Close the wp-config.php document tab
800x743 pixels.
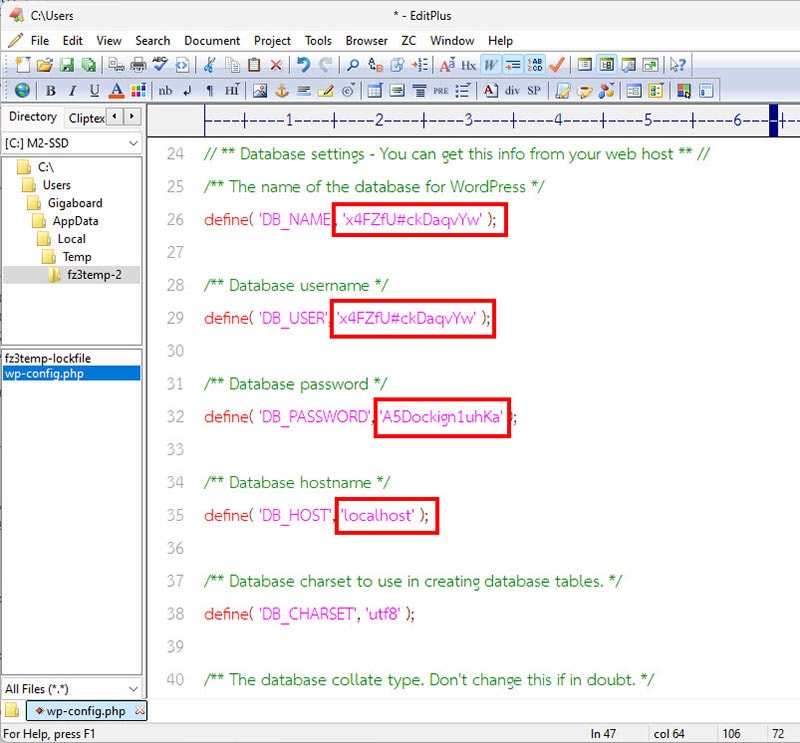coord(139,710)
